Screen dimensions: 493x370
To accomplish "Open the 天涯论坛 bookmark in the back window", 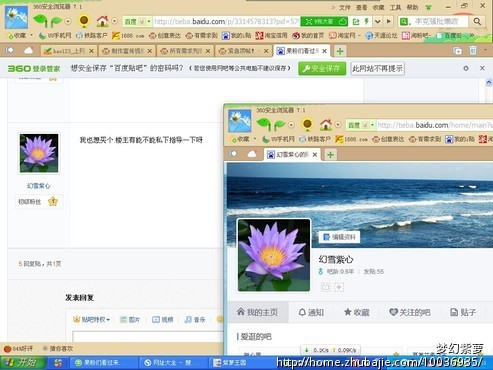I will pyautogui.click(x=381, y=35).
